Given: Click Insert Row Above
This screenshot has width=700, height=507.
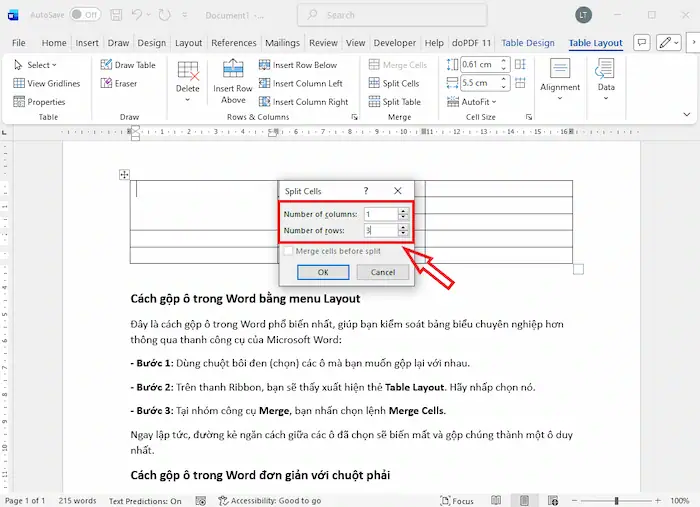Looking at the screenshot, I should click(x=233, y=82).
